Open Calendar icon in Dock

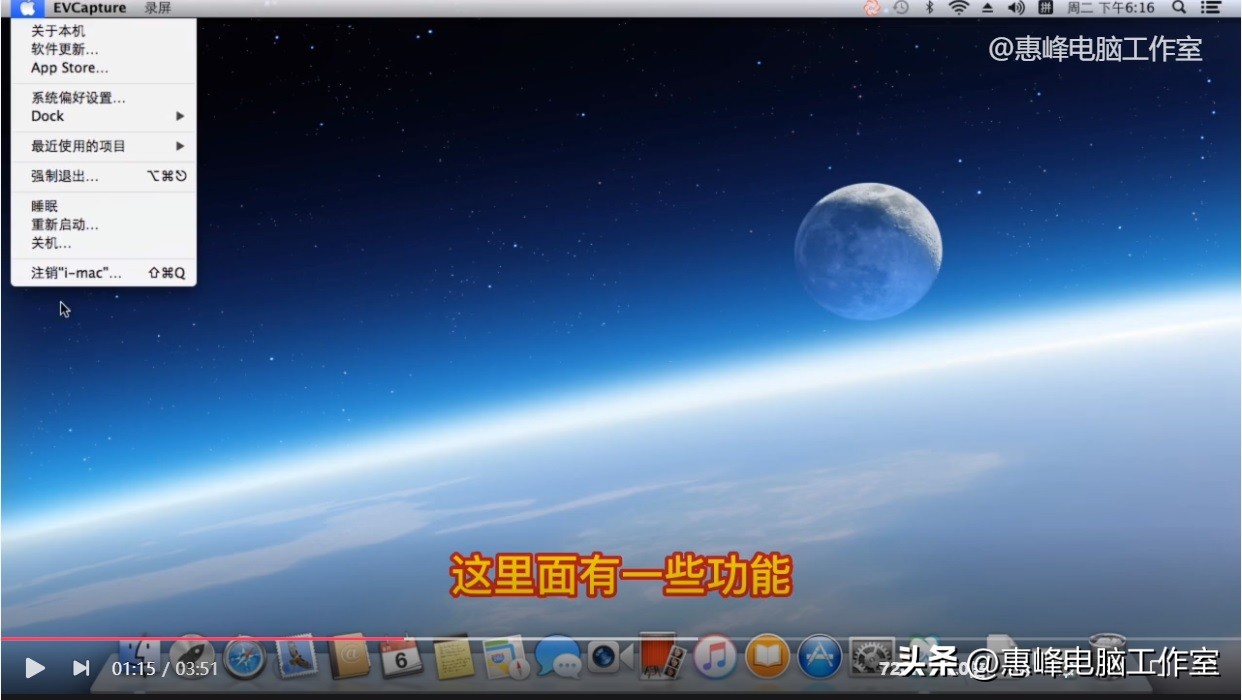coord(401,658)
